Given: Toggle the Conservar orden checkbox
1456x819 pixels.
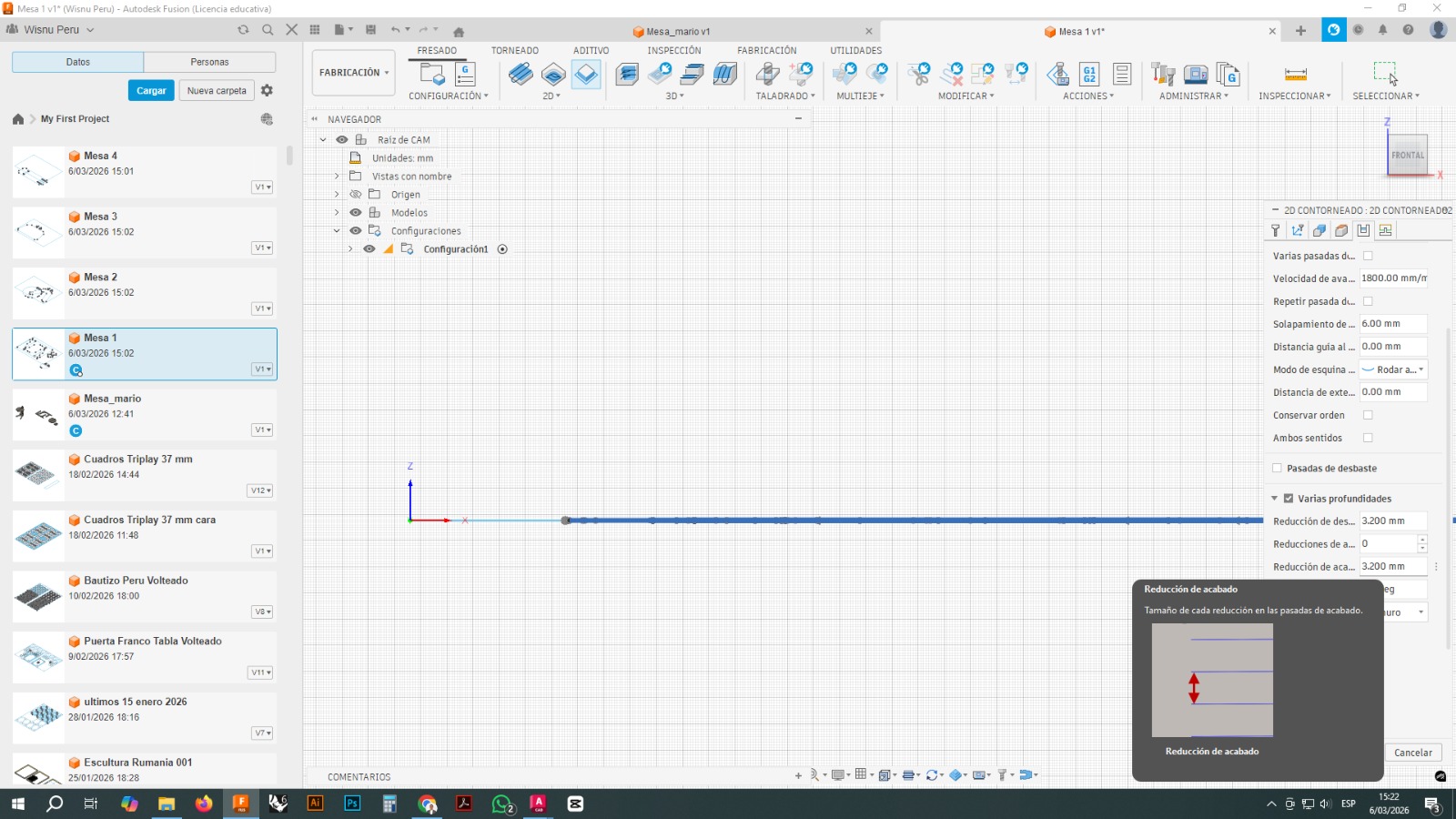Looking at the screenshot, I should (x=1366, y=415).
